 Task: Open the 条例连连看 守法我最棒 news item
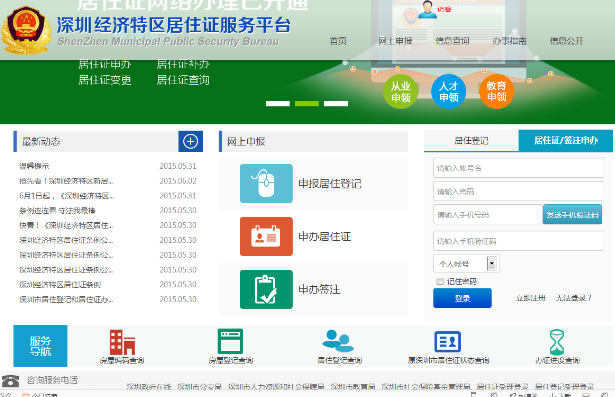pyautogui.click(x=57, y=211)
